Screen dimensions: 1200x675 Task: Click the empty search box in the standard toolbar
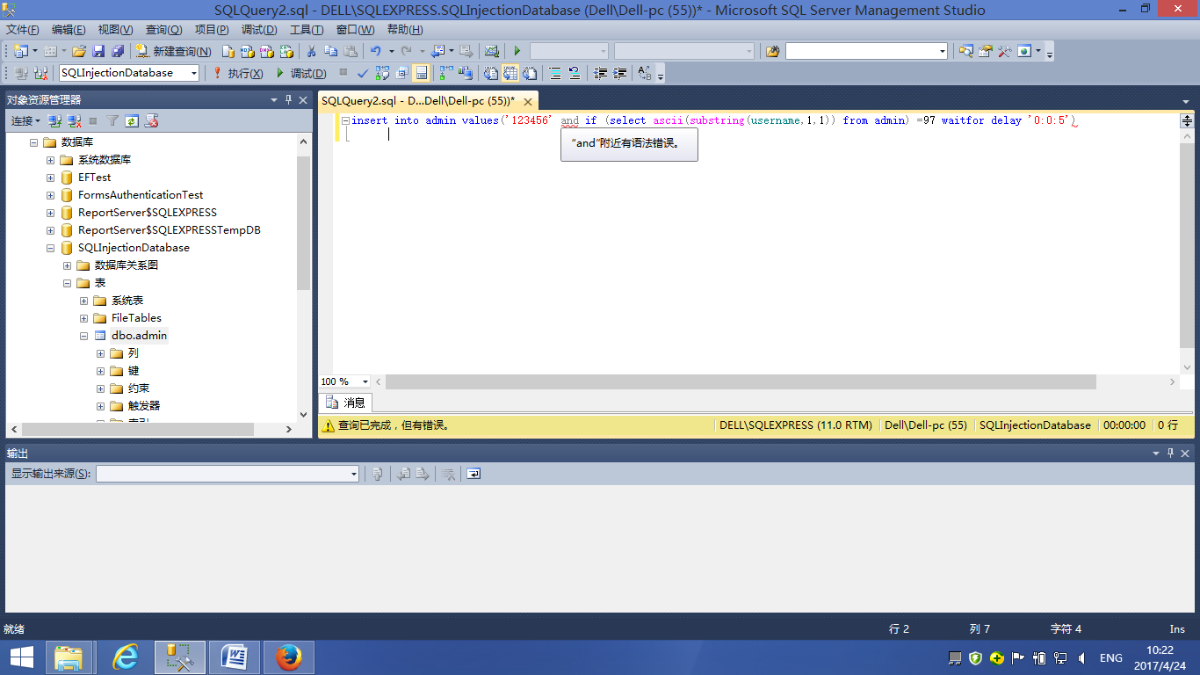[x=866, y=51]
